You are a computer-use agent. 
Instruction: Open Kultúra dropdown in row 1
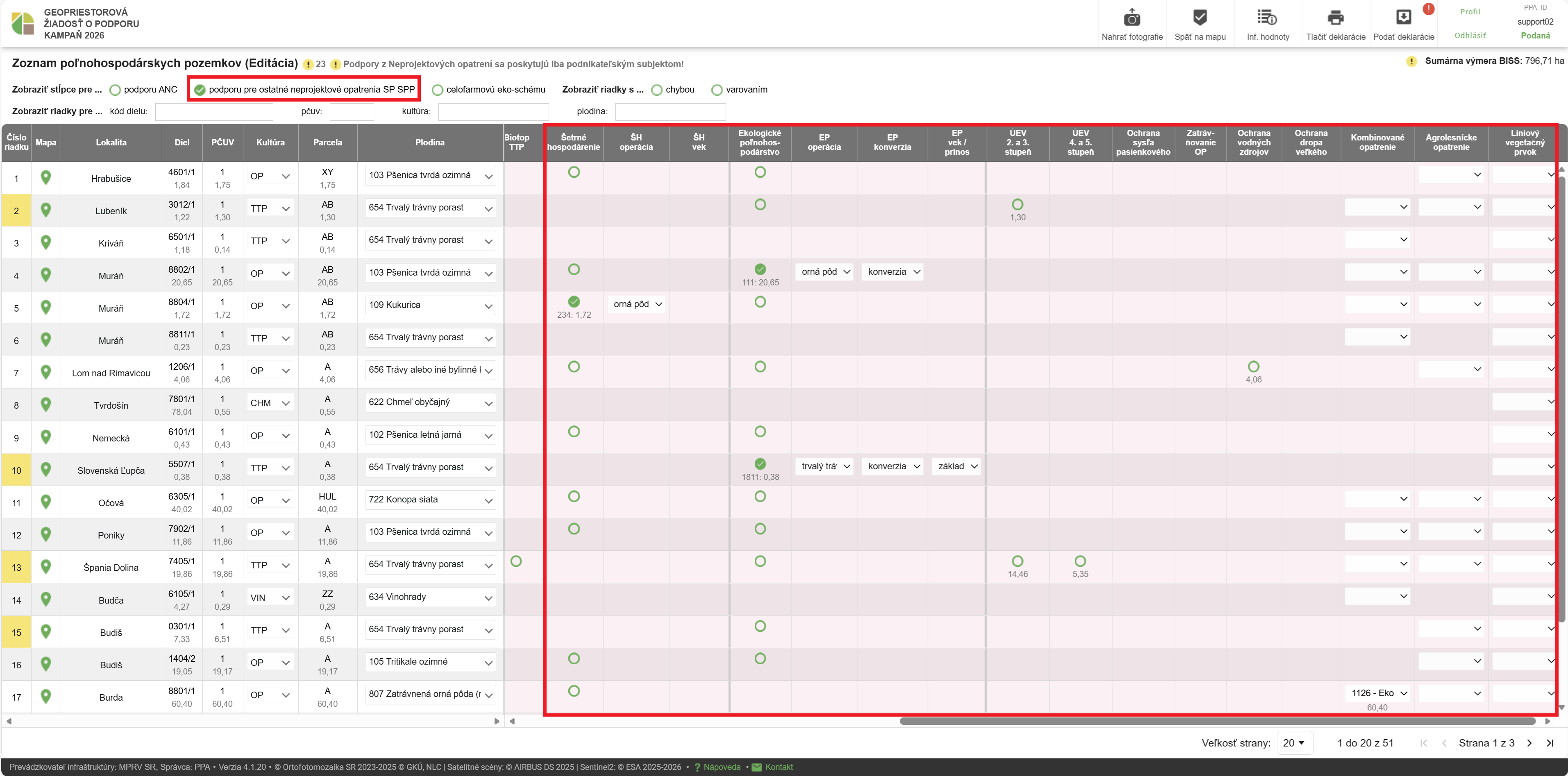point(270,176)
